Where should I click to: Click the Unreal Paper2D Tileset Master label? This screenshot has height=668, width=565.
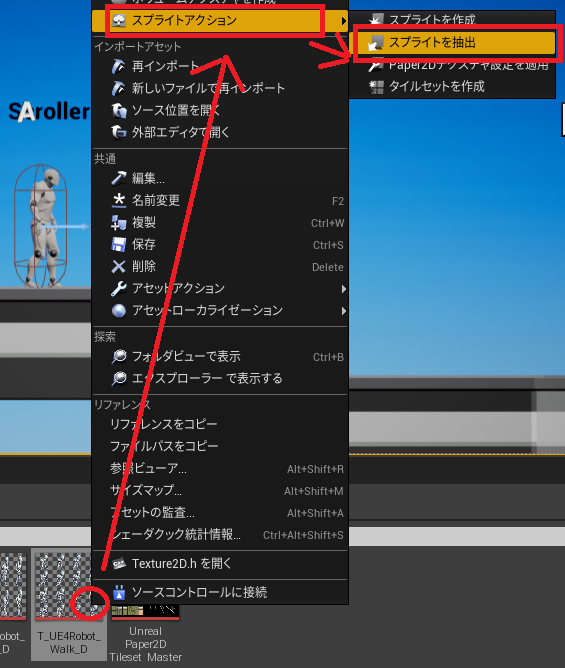pos(145,644)
